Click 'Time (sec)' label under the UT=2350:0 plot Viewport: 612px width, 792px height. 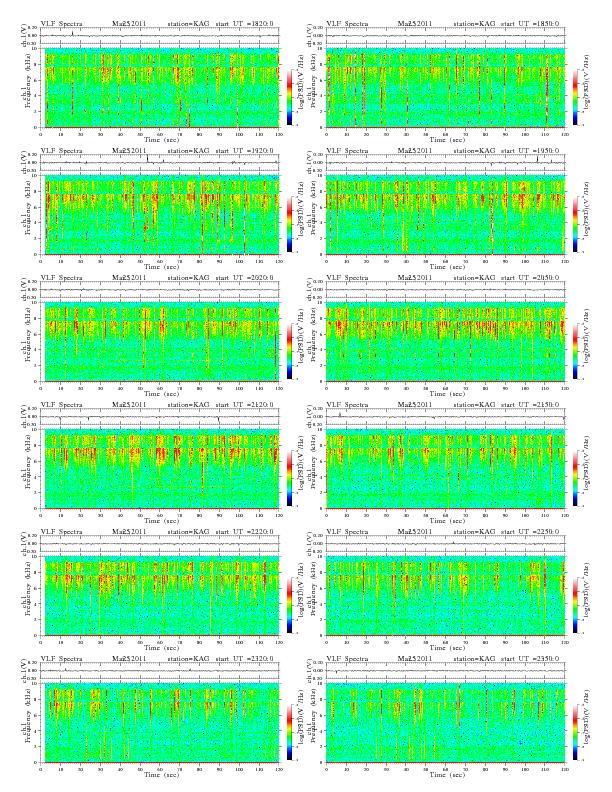coord(447,775)
